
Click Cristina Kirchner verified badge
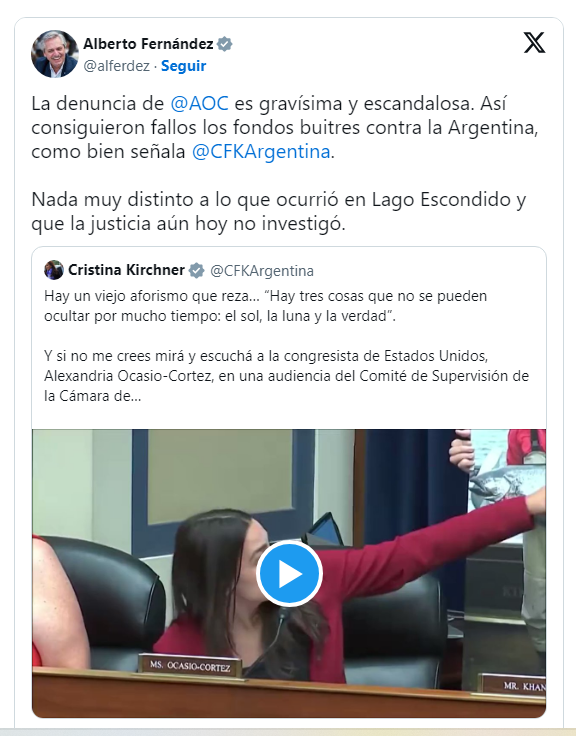196,270
